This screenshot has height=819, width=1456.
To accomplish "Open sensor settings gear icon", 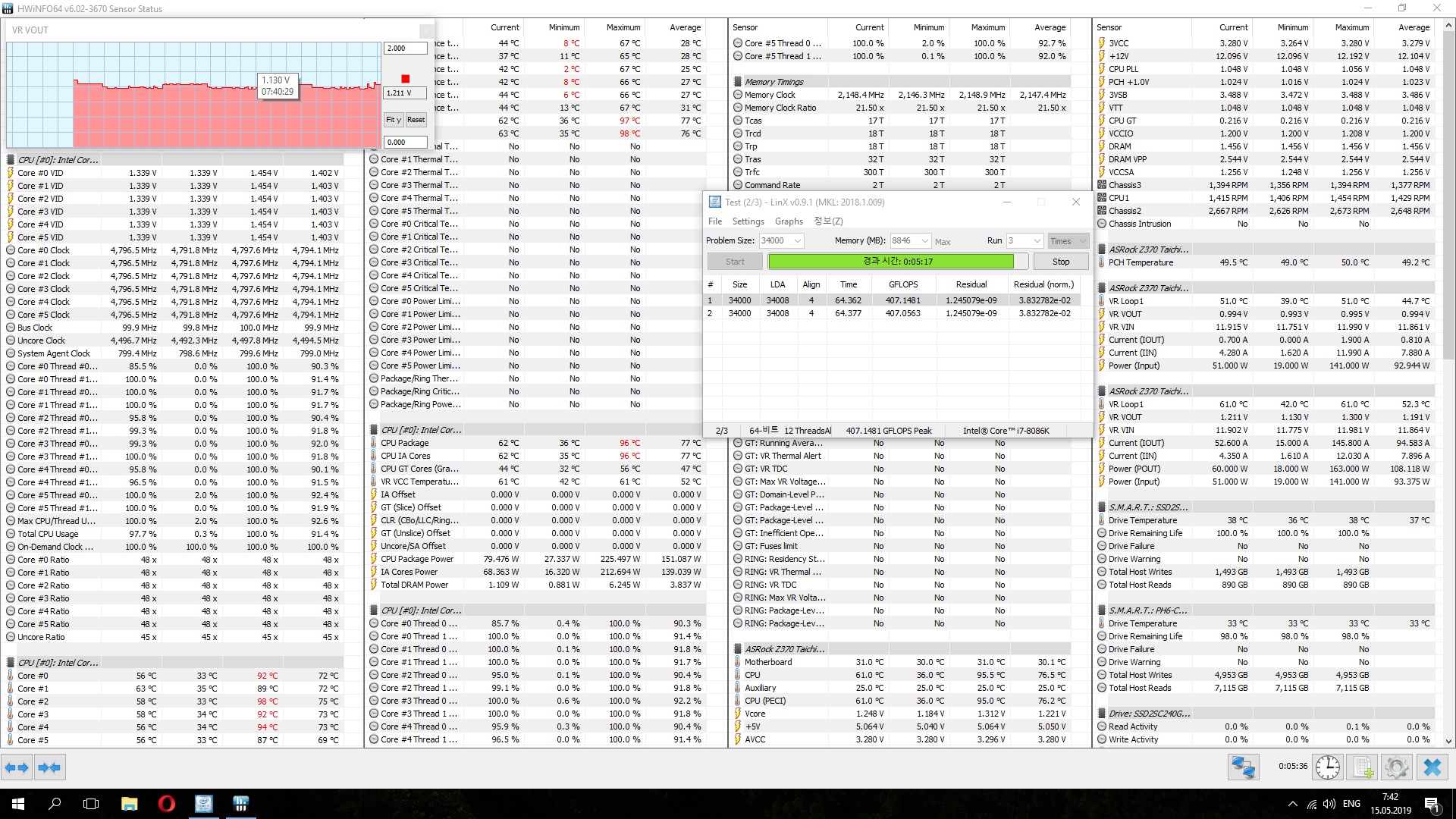I will 1396,767.
